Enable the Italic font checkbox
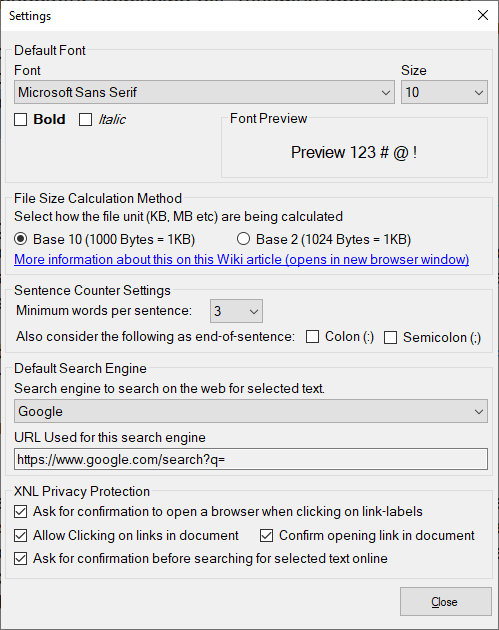 [x=85, y=119]
